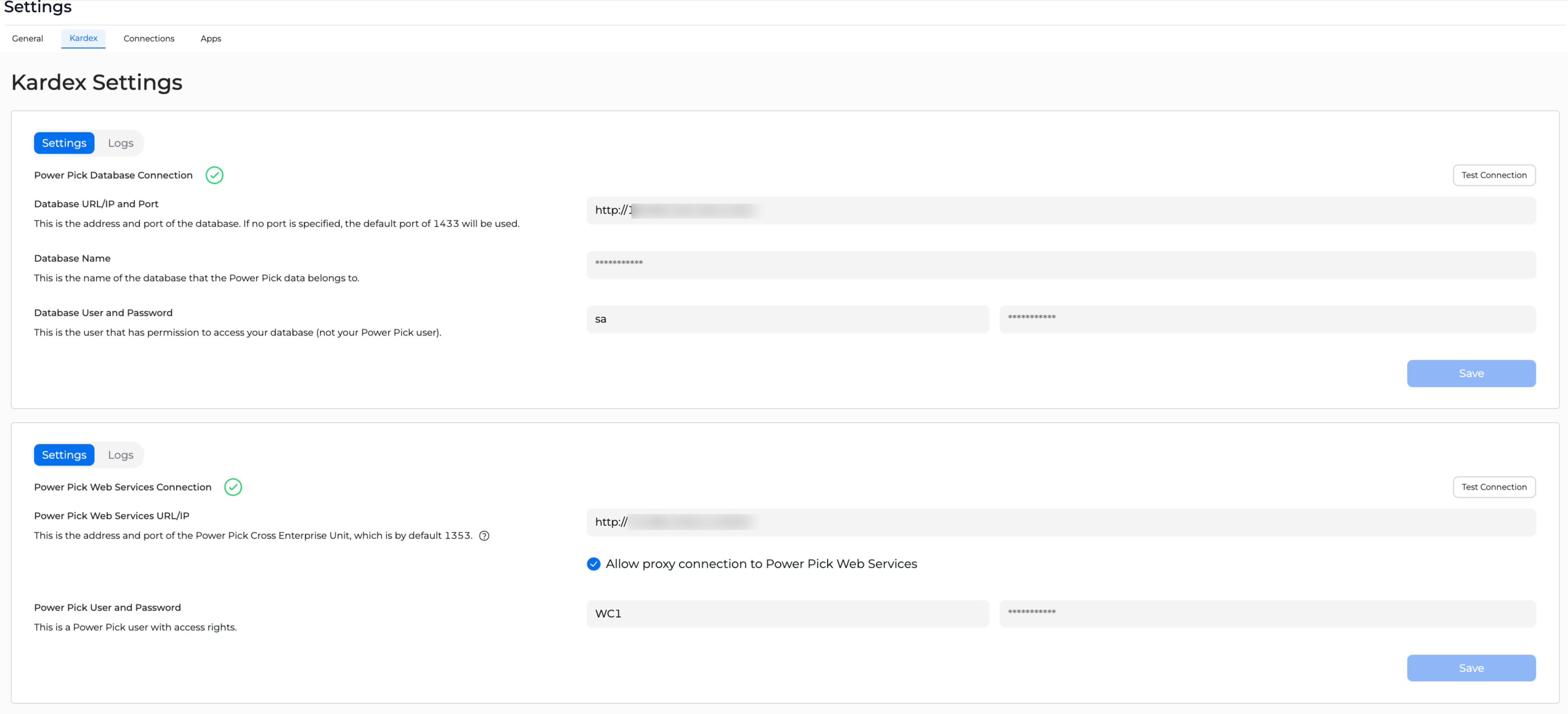Click the green check icon beside Web Services Connection
This screenshot has width=1568, height=714.
click(x=233, y=487)
